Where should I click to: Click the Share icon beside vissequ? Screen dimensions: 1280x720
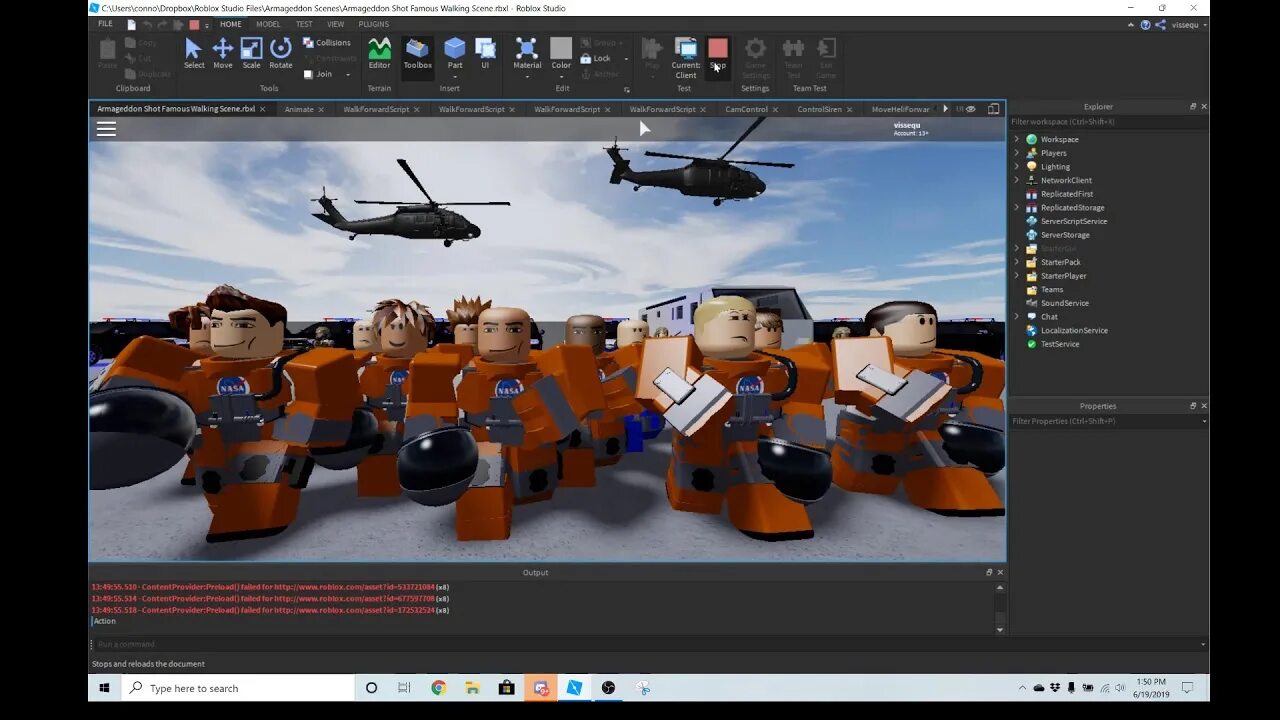(x=1160, y=24)
